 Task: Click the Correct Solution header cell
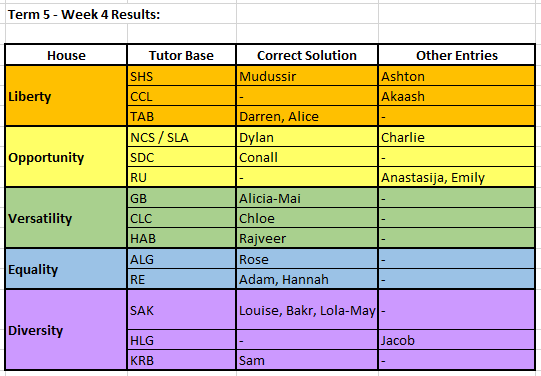[307, 55]
